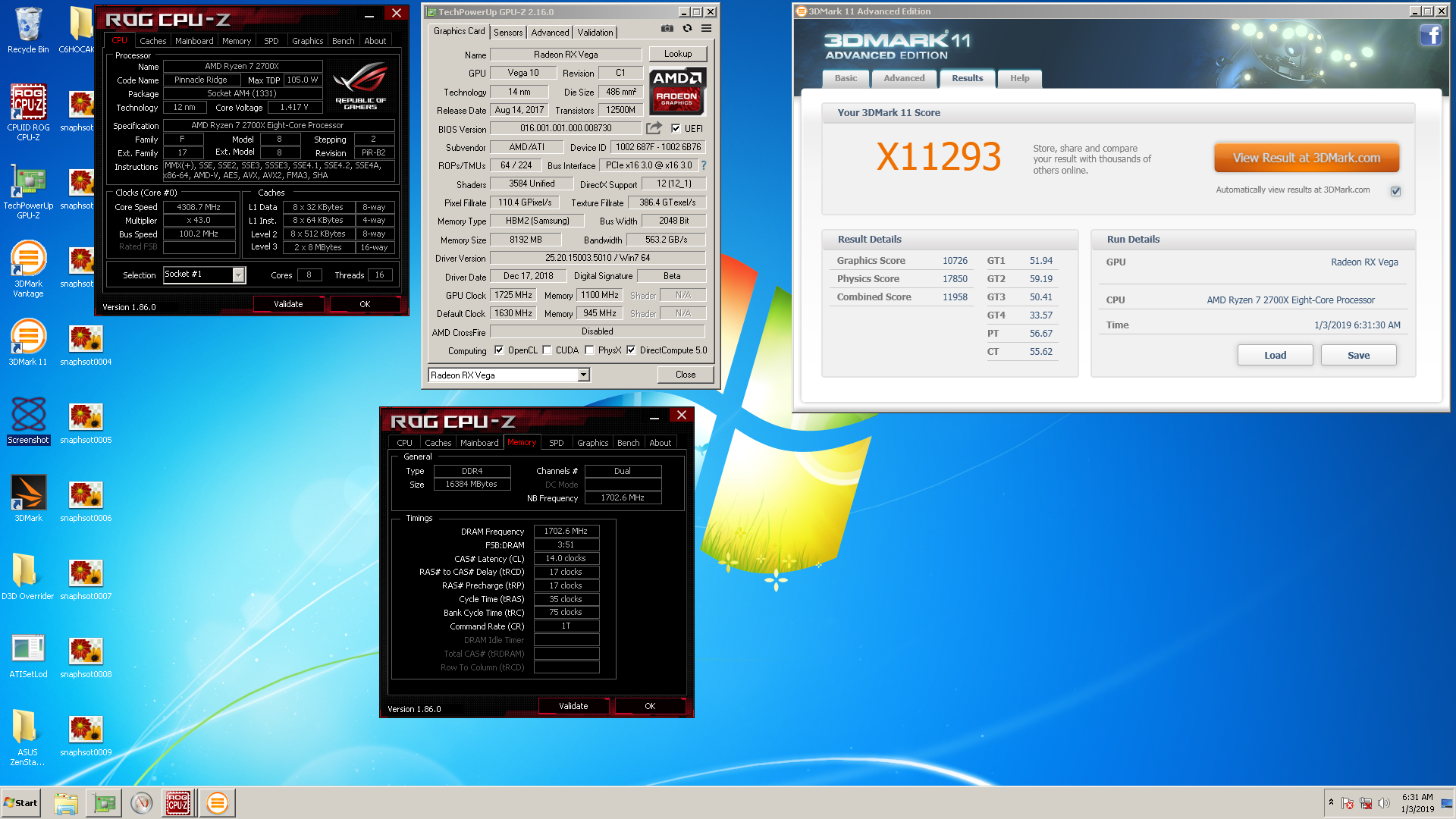Toggle the OpenCL checkbox

coord(499,350)
